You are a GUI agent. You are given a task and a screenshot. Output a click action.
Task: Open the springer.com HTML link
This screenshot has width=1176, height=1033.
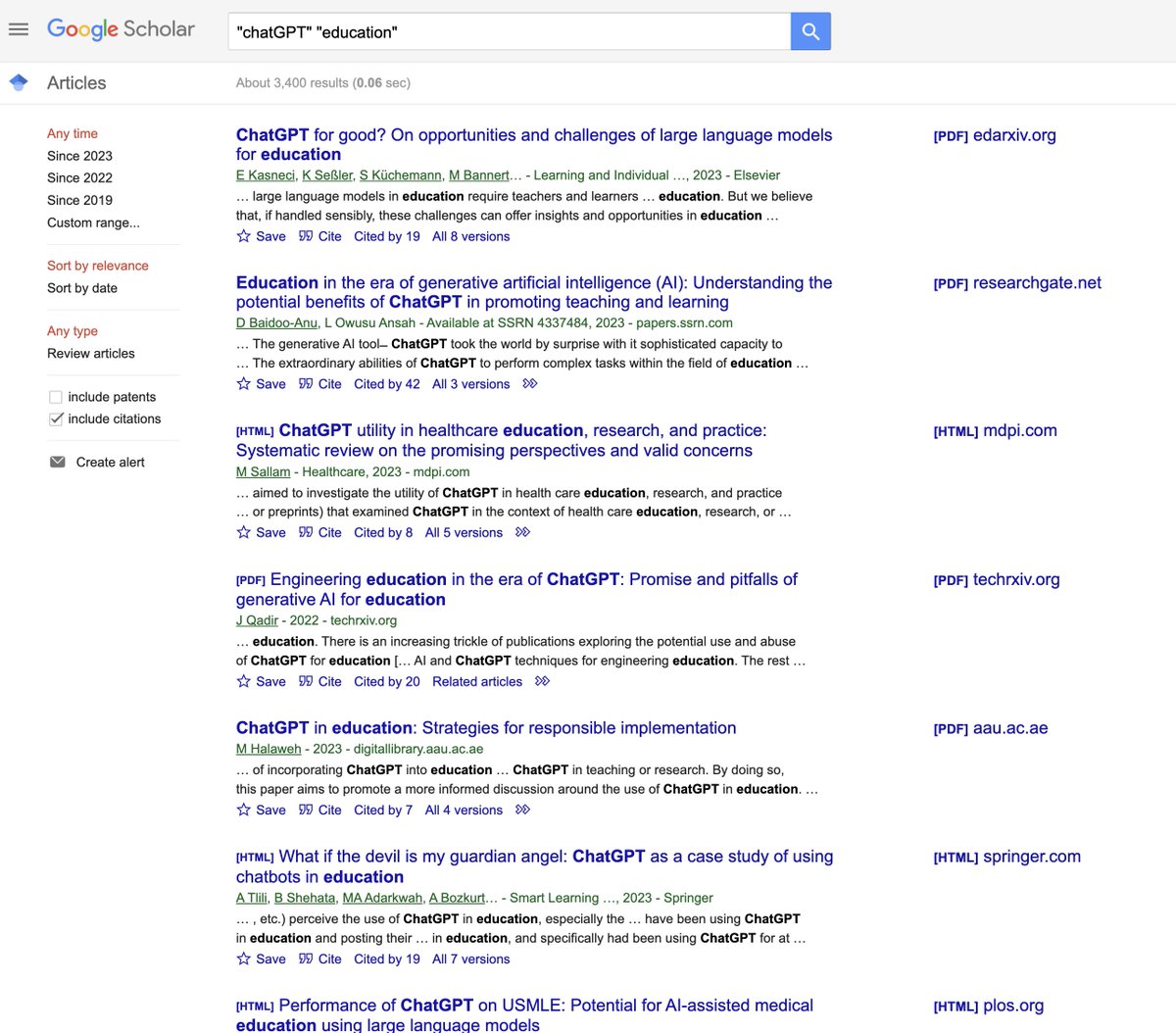pyautogui.click(x=1007, y=857)
